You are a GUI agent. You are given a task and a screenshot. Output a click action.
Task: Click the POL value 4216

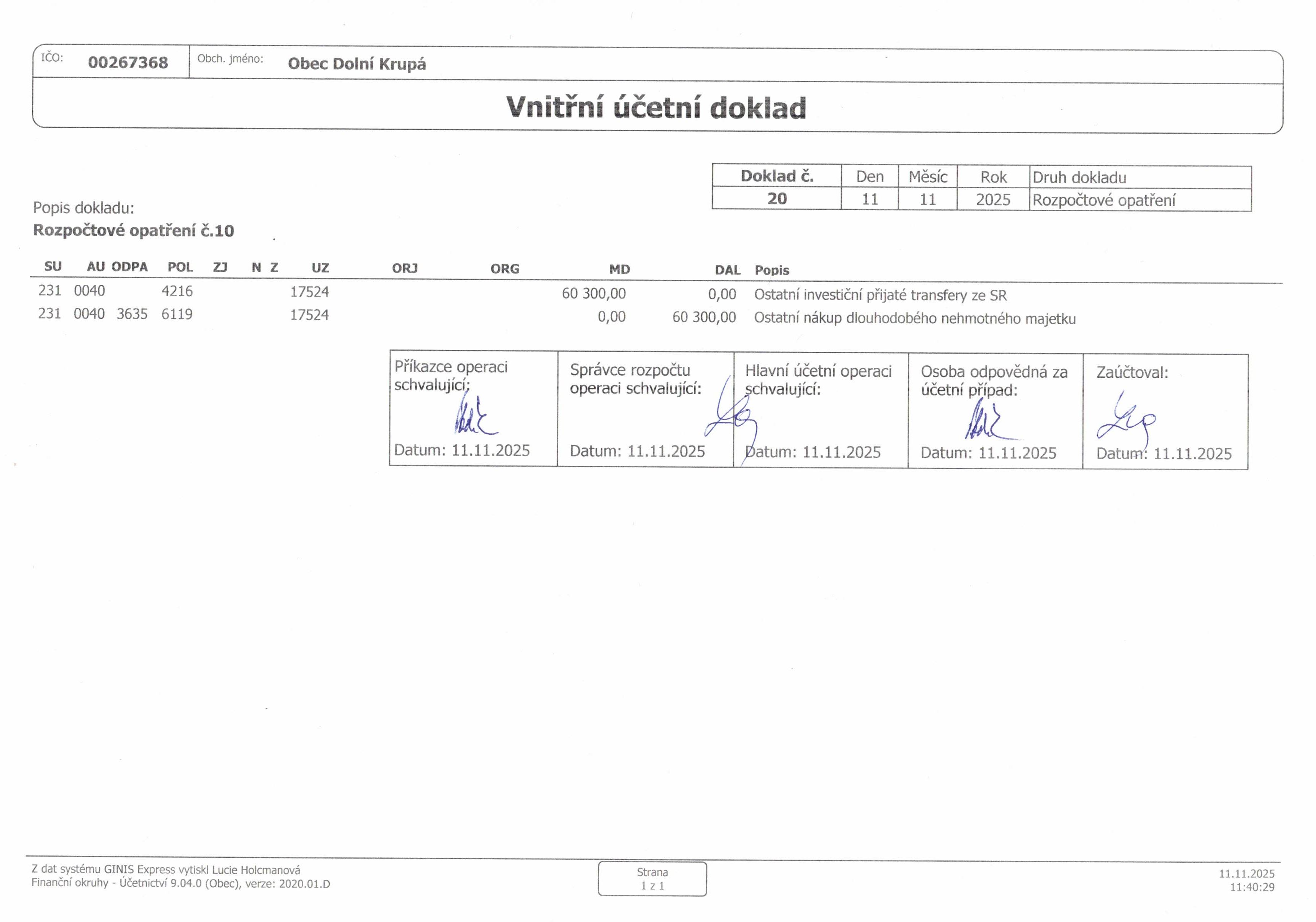177,291
